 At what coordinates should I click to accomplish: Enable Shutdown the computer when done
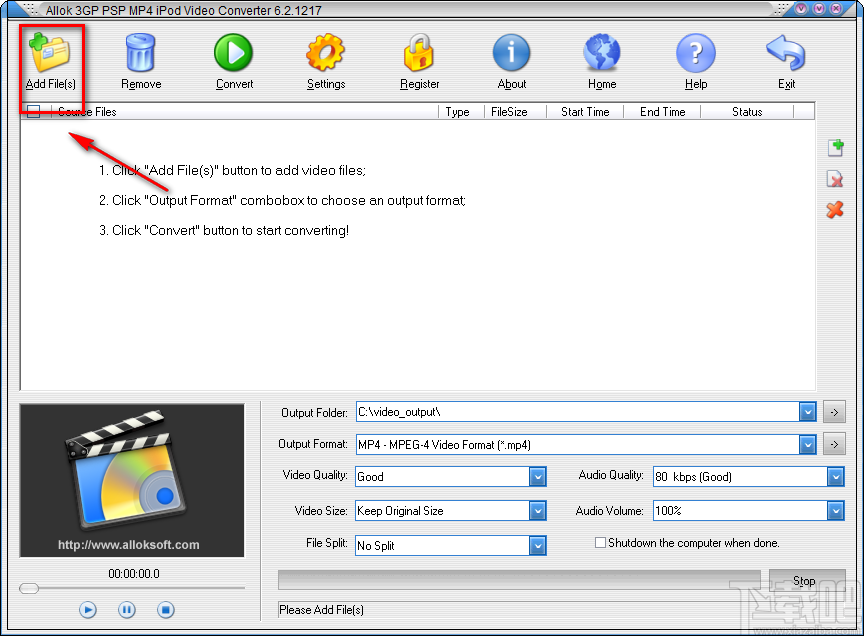(600, 543)
